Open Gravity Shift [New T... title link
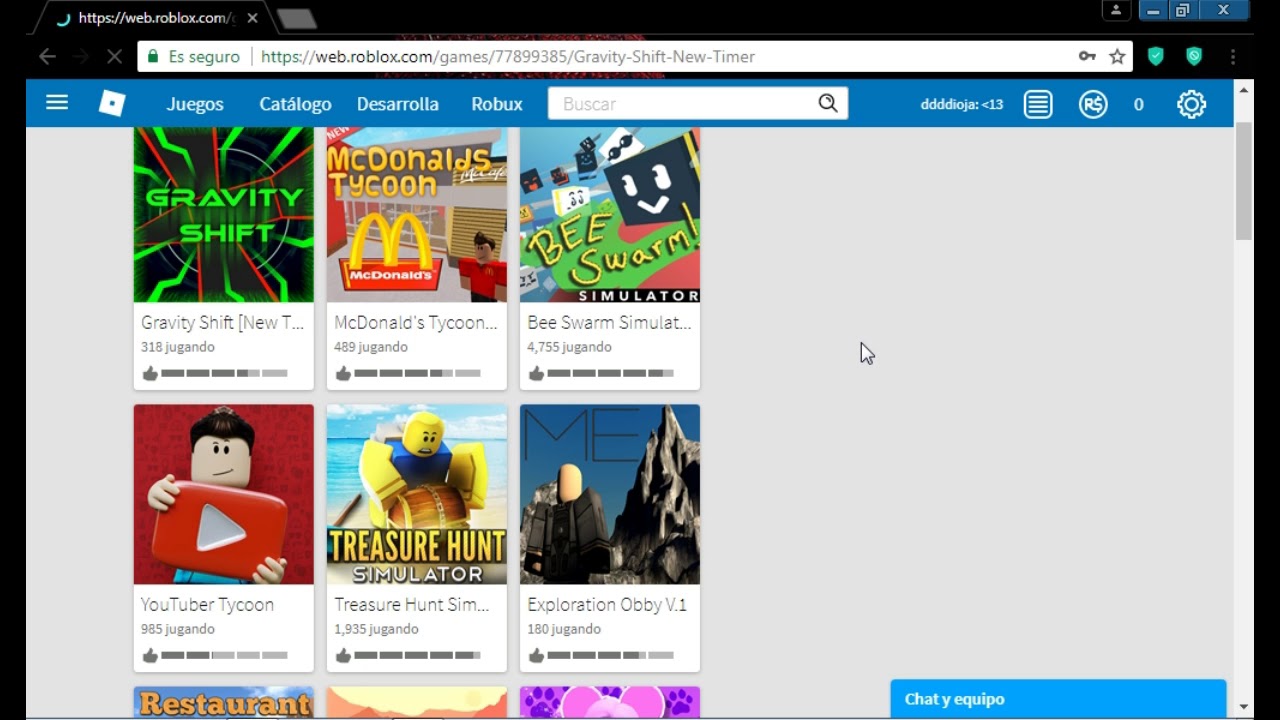Viewport: 1280px width, 720px height. tap(222, 323)
